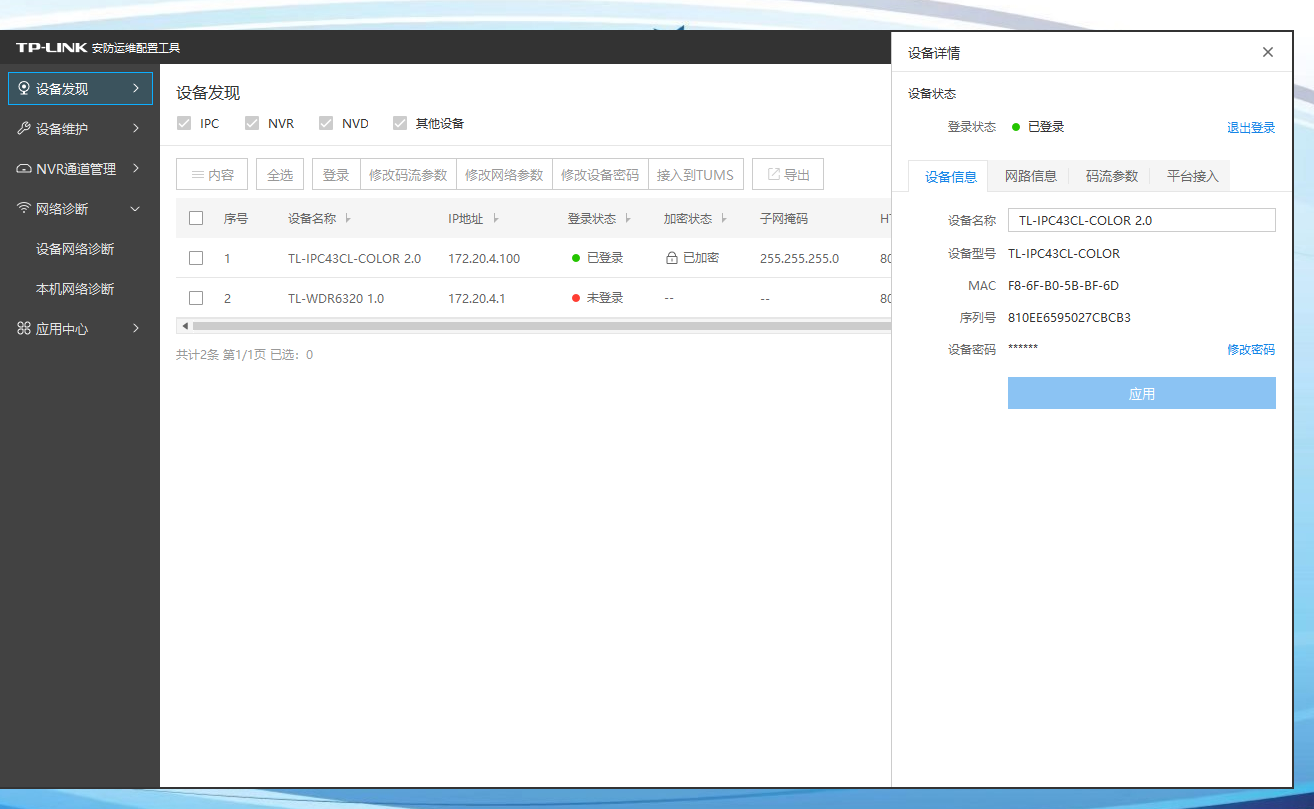This screenshot has width=1314, height=809.
Task: Edit the 设备名称 input field
Action: click(x=1142, y=220)
